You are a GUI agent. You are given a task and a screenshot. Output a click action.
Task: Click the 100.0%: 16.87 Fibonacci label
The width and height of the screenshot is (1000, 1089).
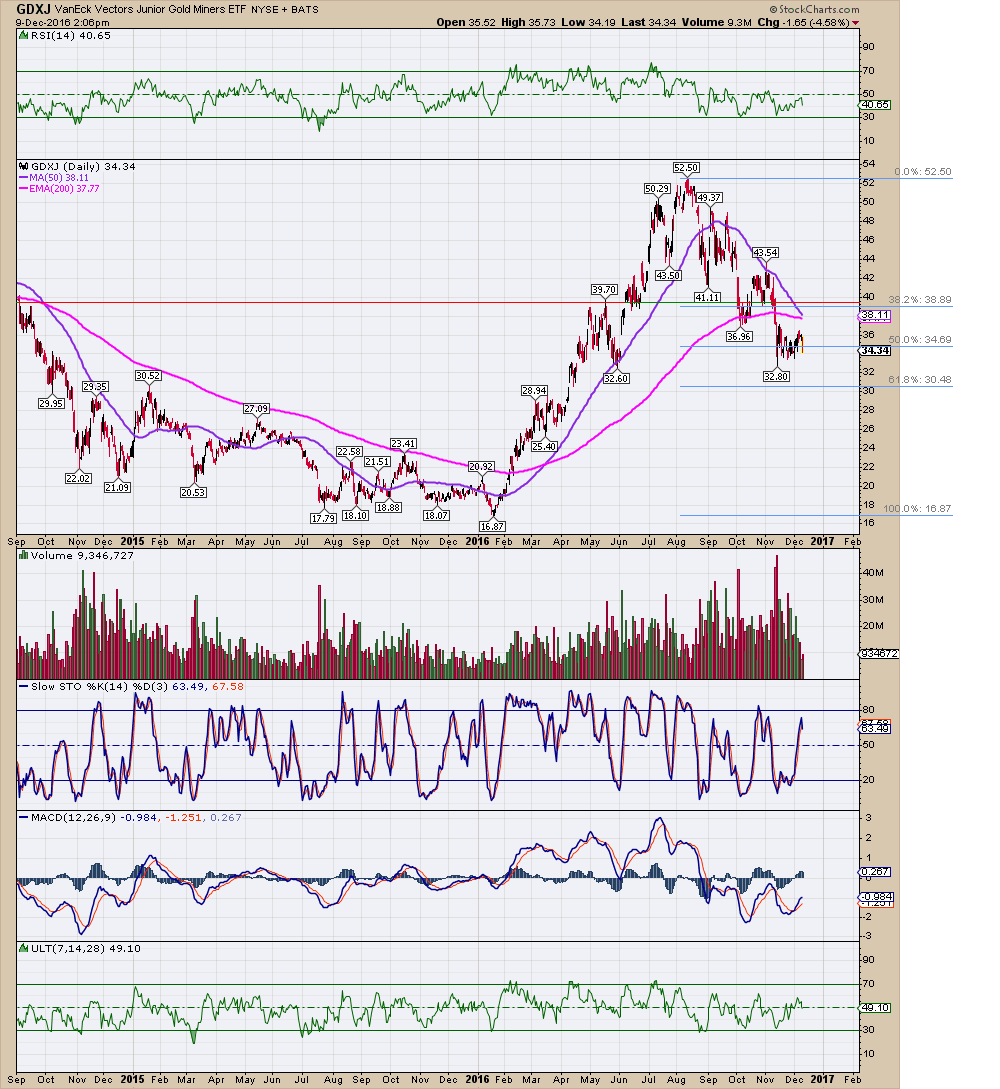917,509
